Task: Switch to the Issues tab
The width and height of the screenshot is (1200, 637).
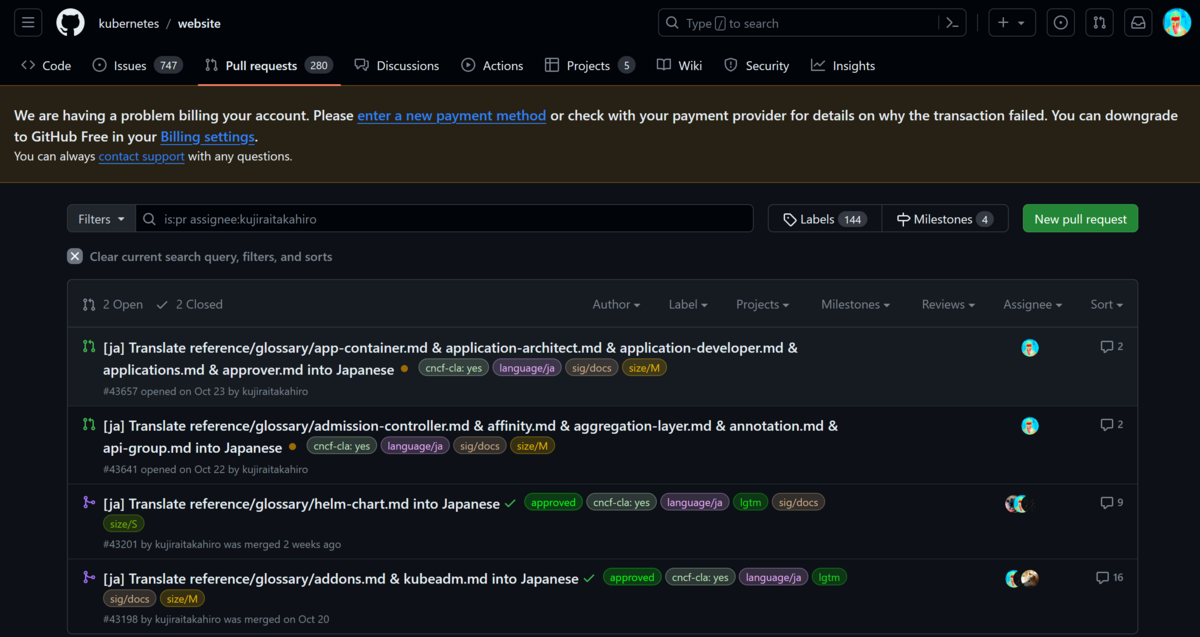Action: [x=137, y=65]
